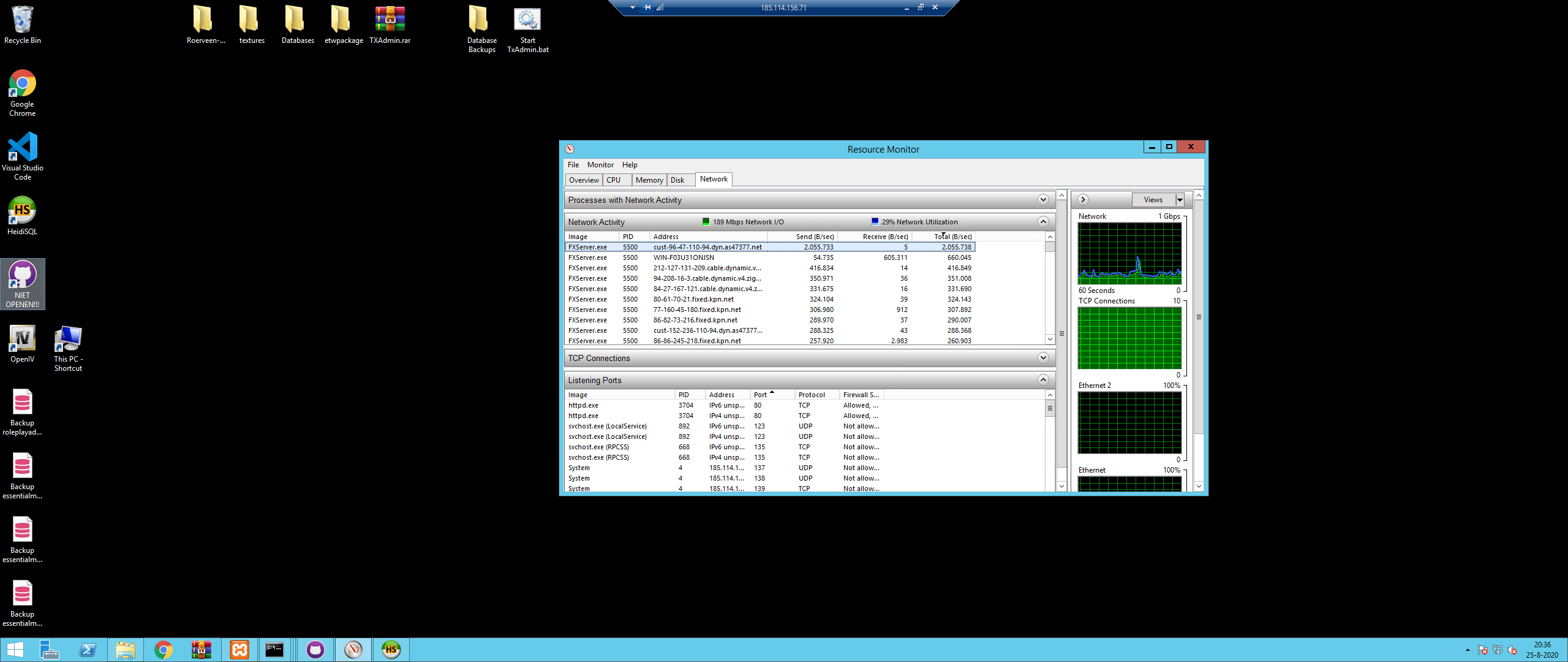This screenshot has width=1568, height=662.
Task: Click the Views button
Action: (x=1153, y=200)
